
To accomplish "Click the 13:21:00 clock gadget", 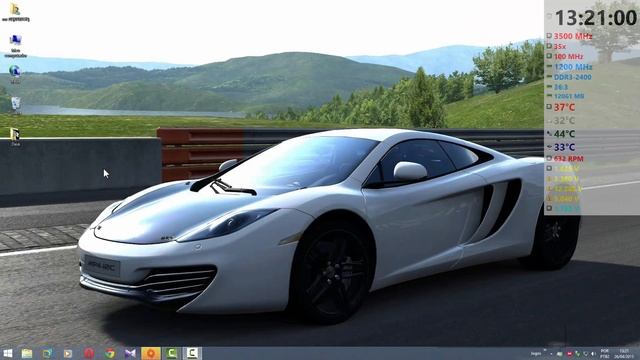I will click(x=596, y=18).
